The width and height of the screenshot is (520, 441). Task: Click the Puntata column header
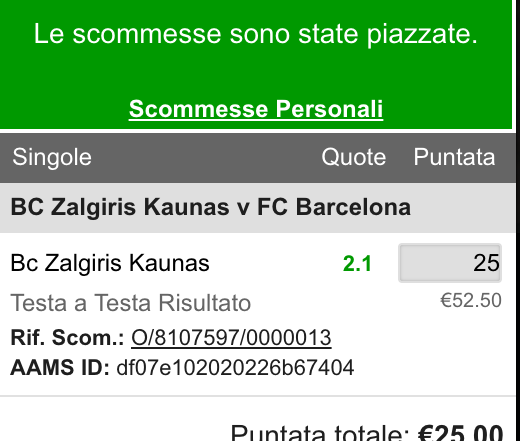coord(454,157)
